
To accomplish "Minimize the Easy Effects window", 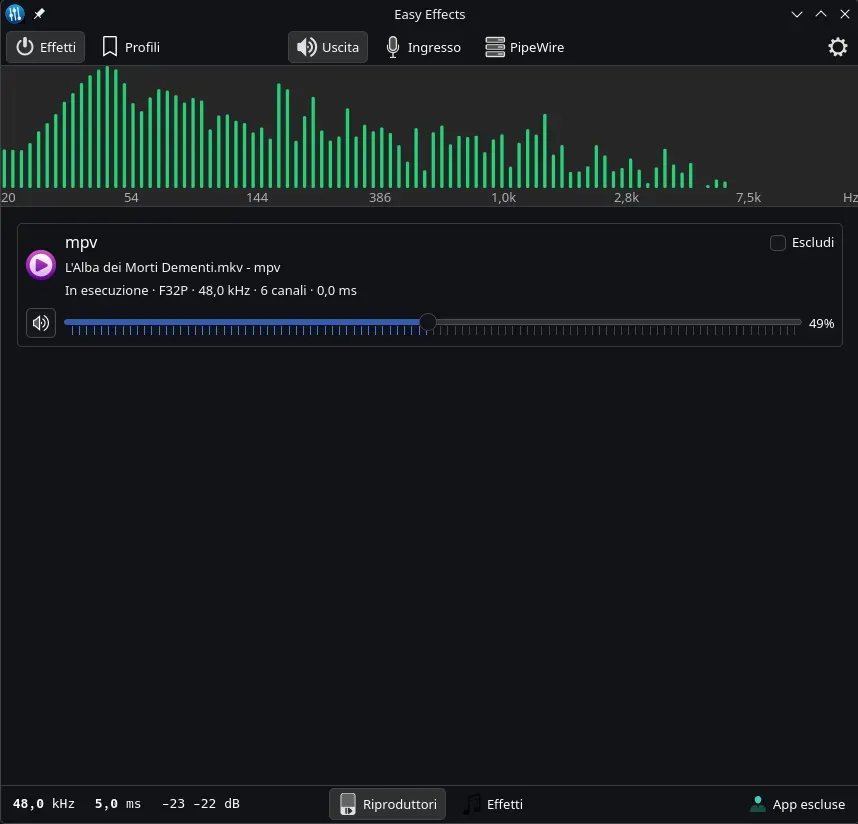I will (x=797, y=14).
